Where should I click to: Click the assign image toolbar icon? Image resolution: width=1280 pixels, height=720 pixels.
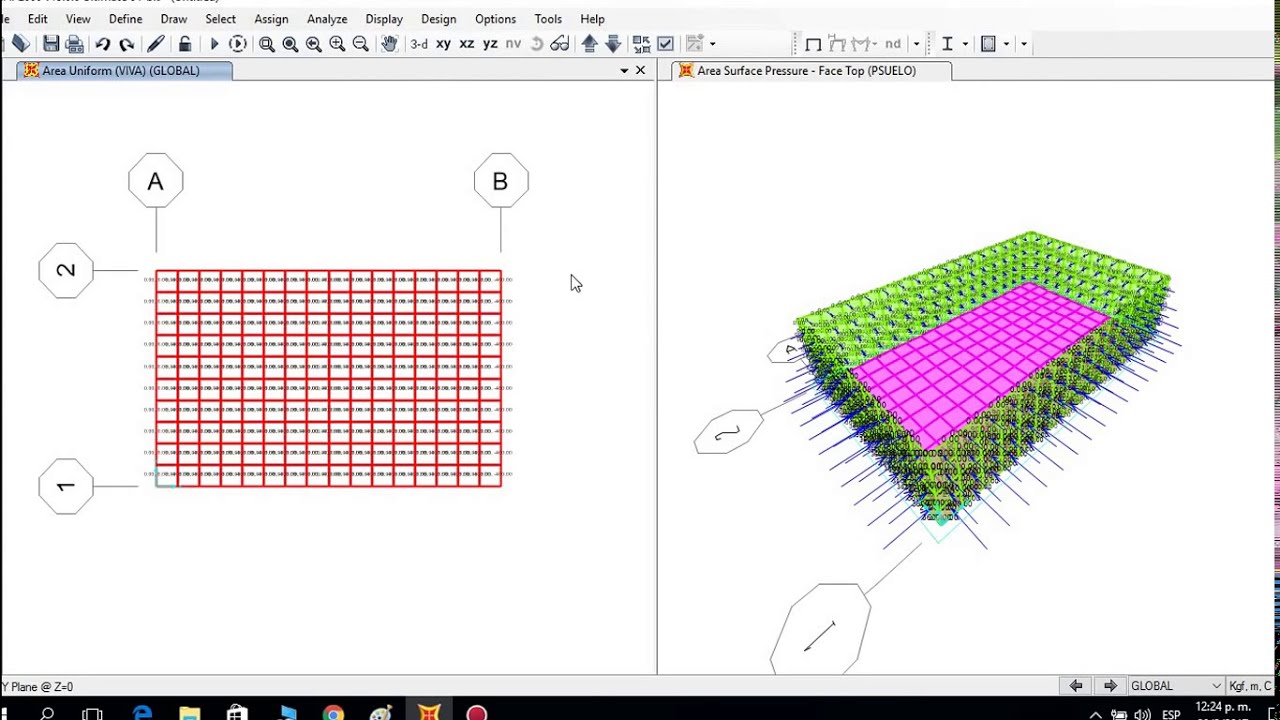pyautogui.click(x=695, y=44)
